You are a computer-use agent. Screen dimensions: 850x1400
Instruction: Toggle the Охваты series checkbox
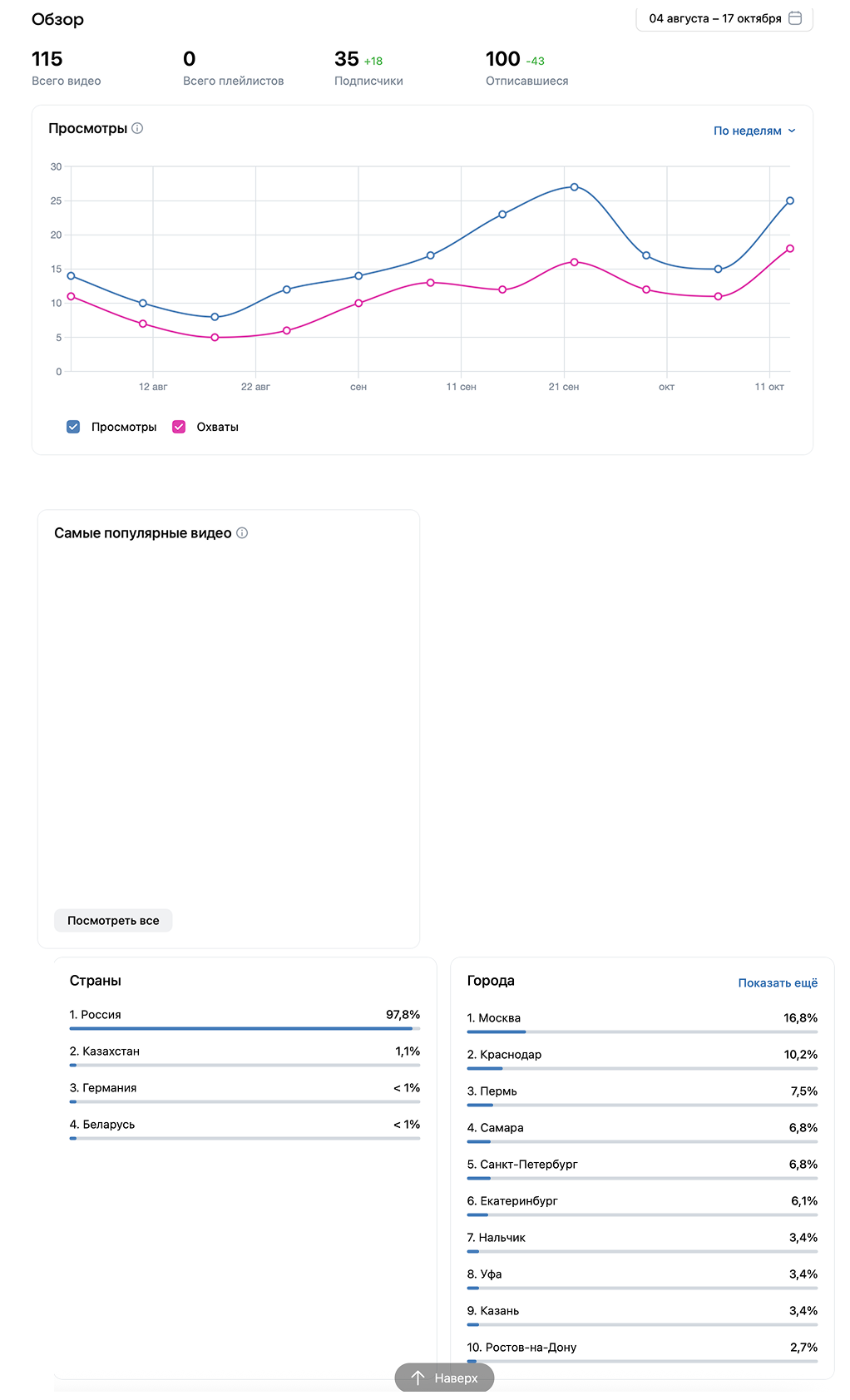(179, 427)
